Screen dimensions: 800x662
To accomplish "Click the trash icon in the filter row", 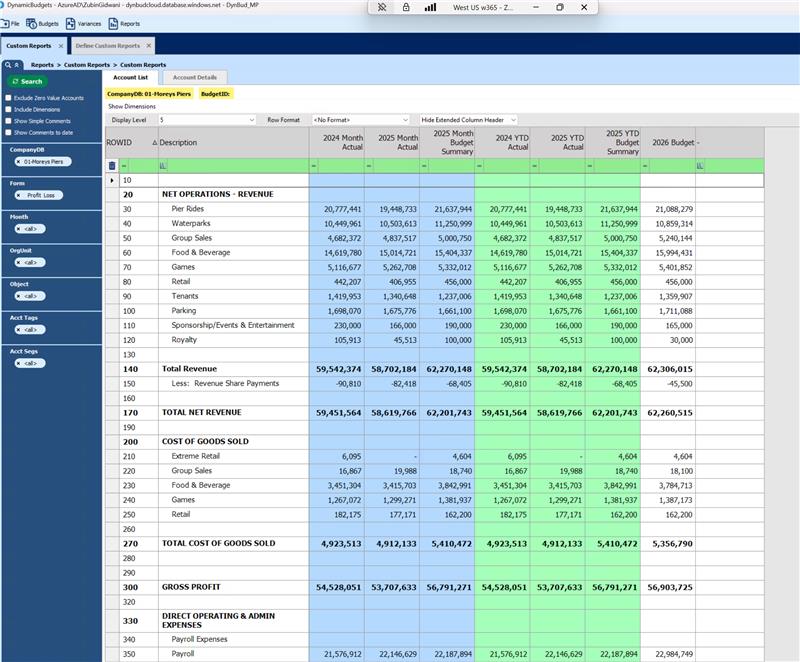I will point(113,163).
